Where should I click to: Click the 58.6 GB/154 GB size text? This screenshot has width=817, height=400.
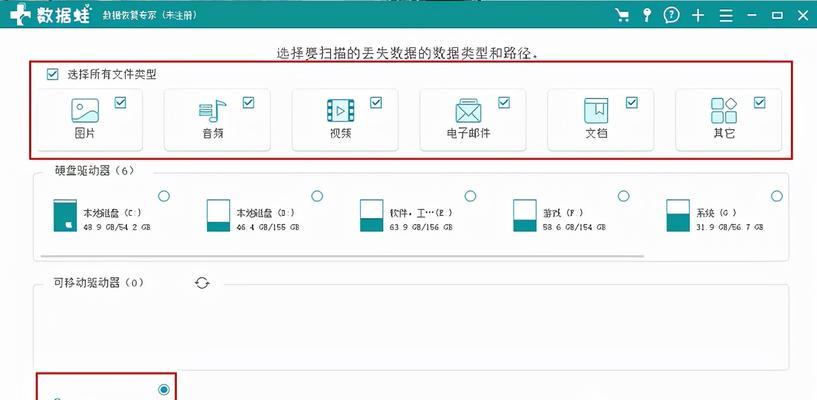574,228
